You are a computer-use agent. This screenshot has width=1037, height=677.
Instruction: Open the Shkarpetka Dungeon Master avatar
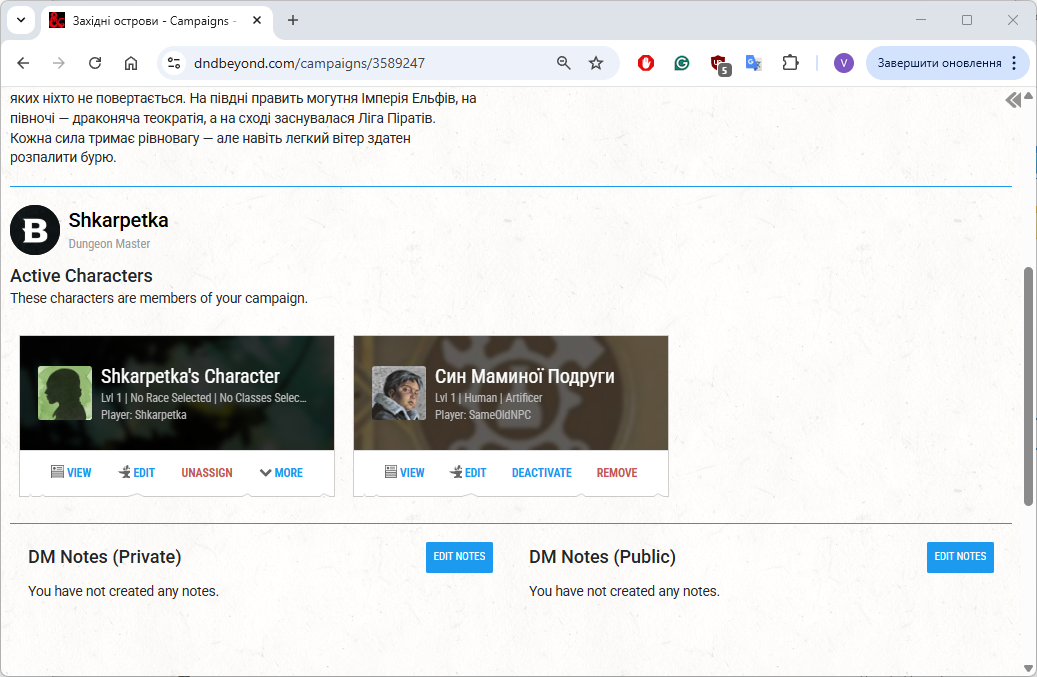(35, 230)
